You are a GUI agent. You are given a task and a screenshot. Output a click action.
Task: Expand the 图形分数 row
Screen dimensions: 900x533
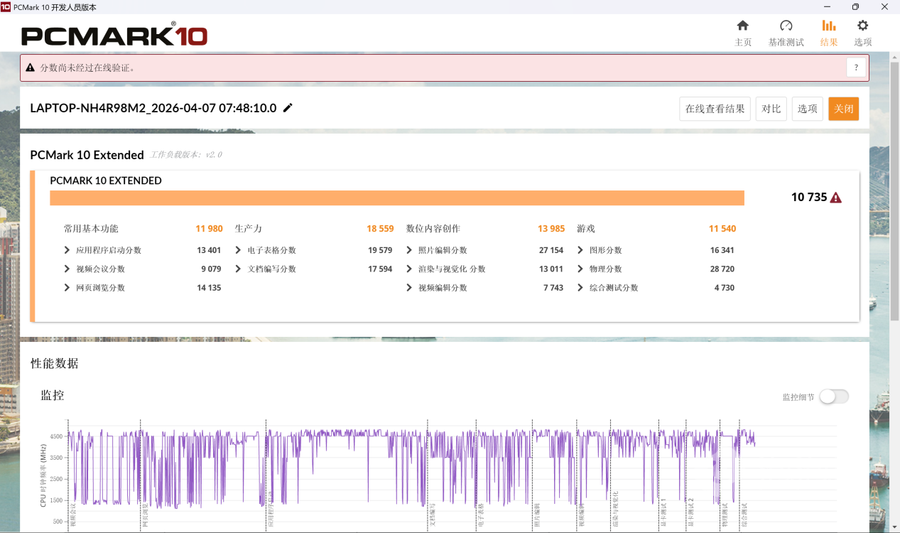click(x=580, y=251)
